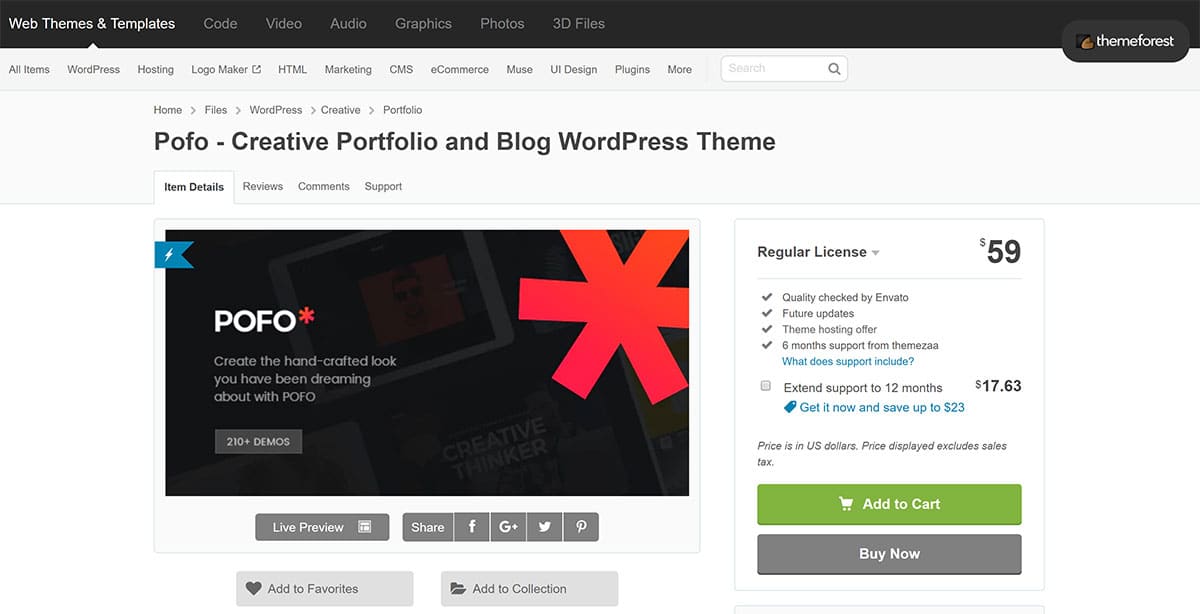Click the Add to Cart button

coord(889,504)
